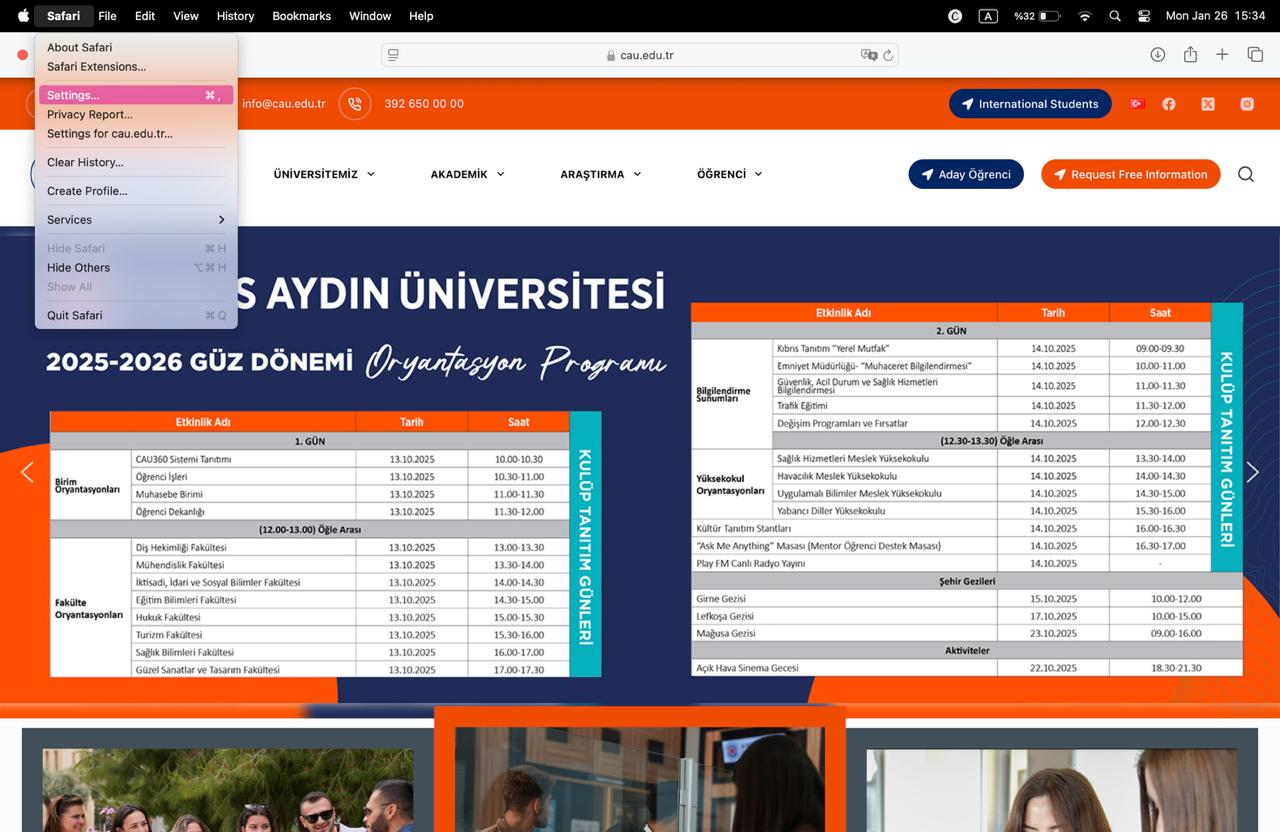Image resolution: width=1280 pixels, height=832 pixels.
Task: Click the website search magnifier icon
Action: click(1245, 174)
